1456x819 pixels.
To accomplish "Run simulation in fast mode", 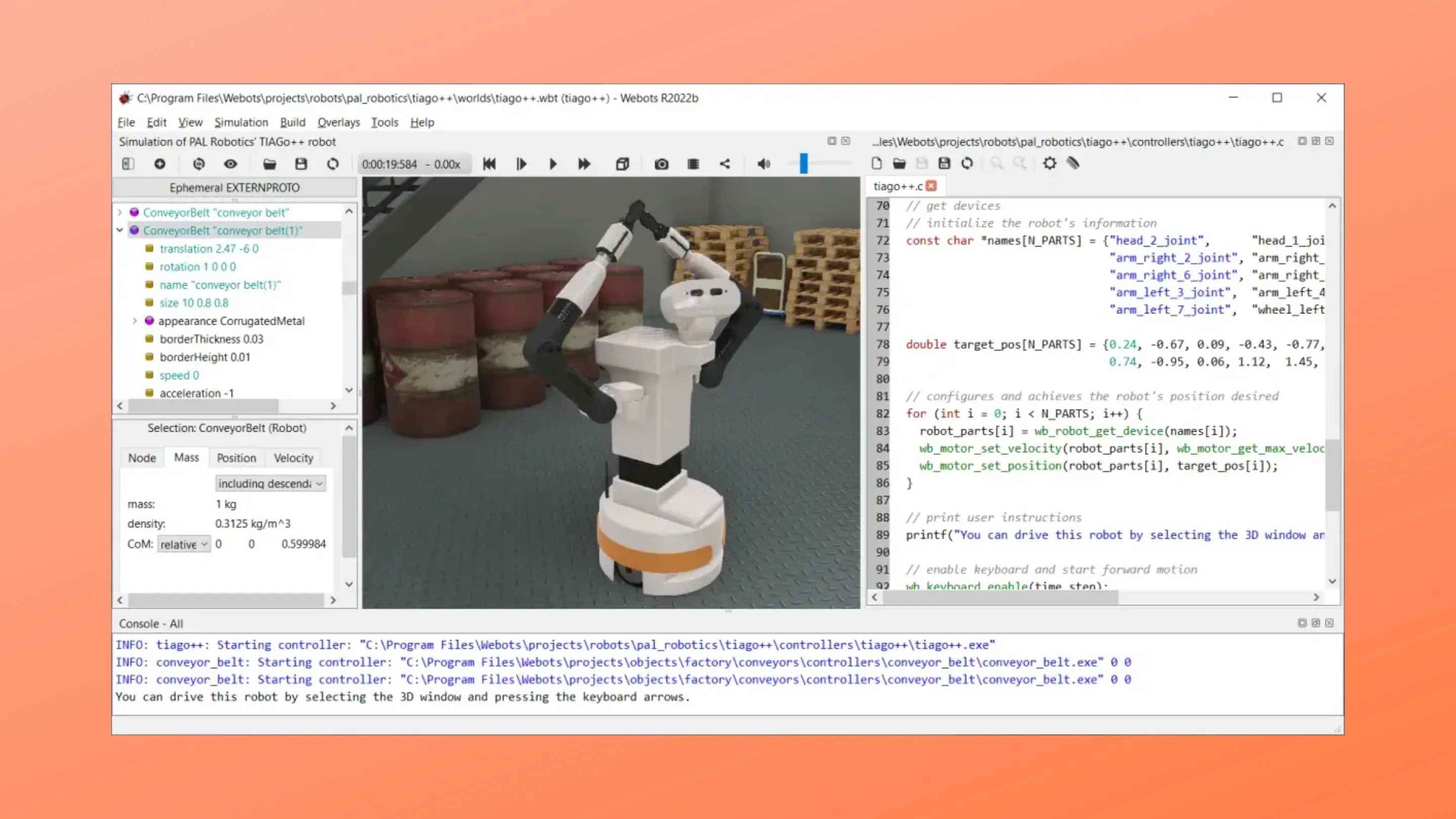I will point(584,164).
